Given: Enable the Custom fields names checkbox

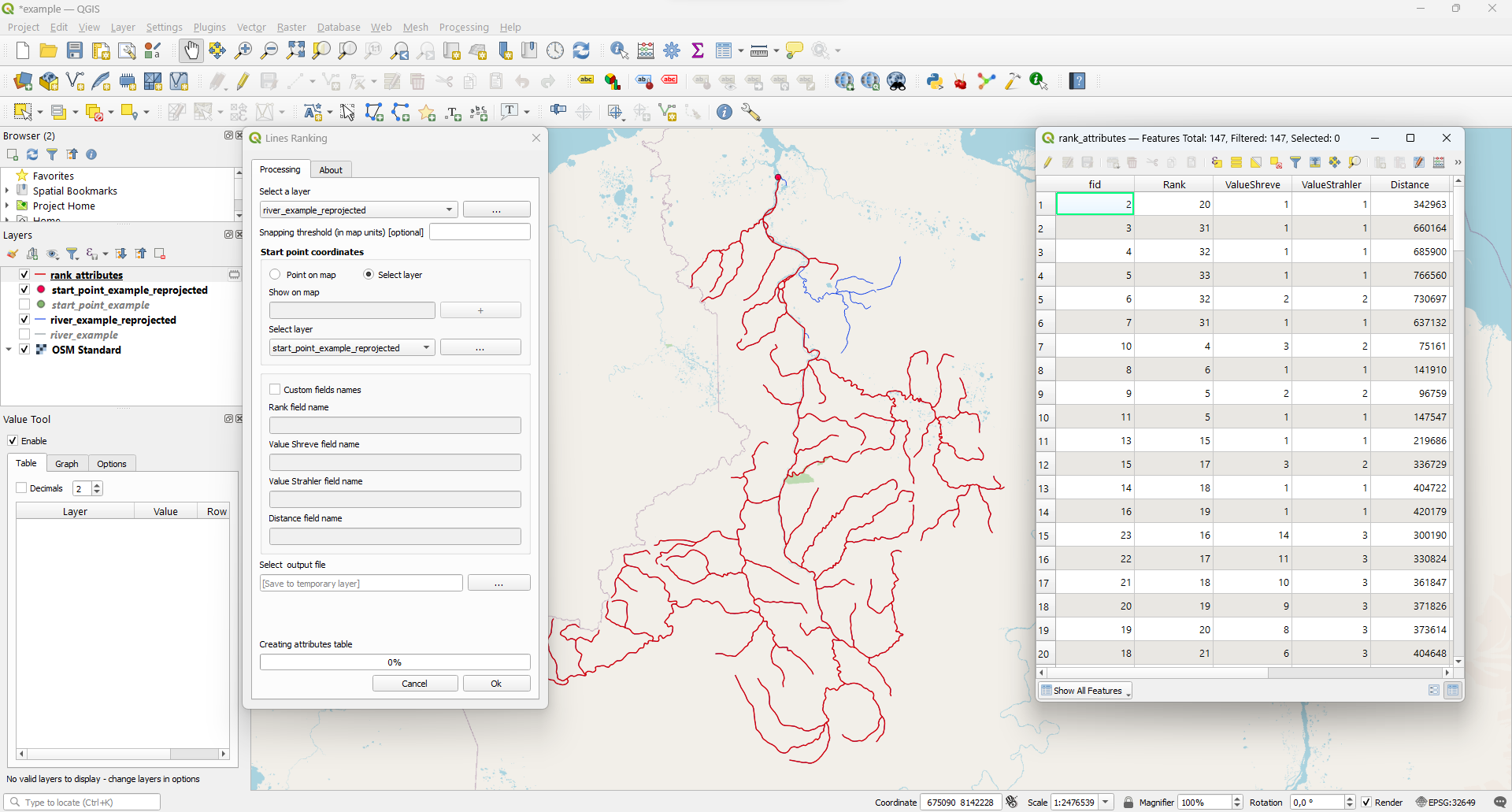Looking at the screenshot, I should [275, 390].
